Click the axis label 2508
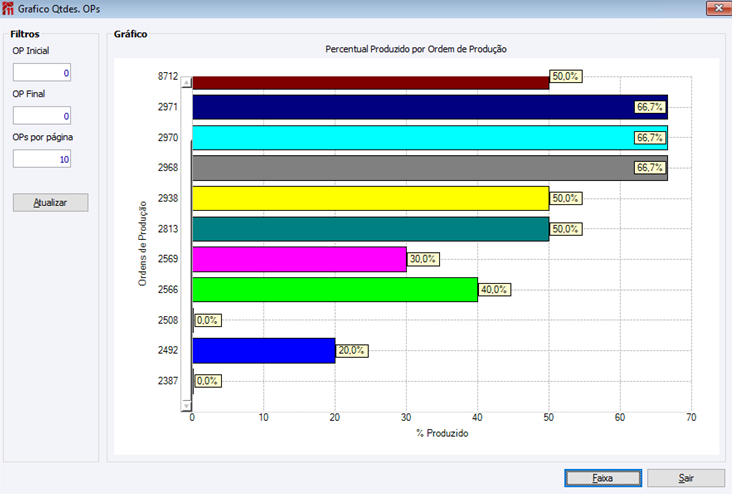 coord(168,320)
